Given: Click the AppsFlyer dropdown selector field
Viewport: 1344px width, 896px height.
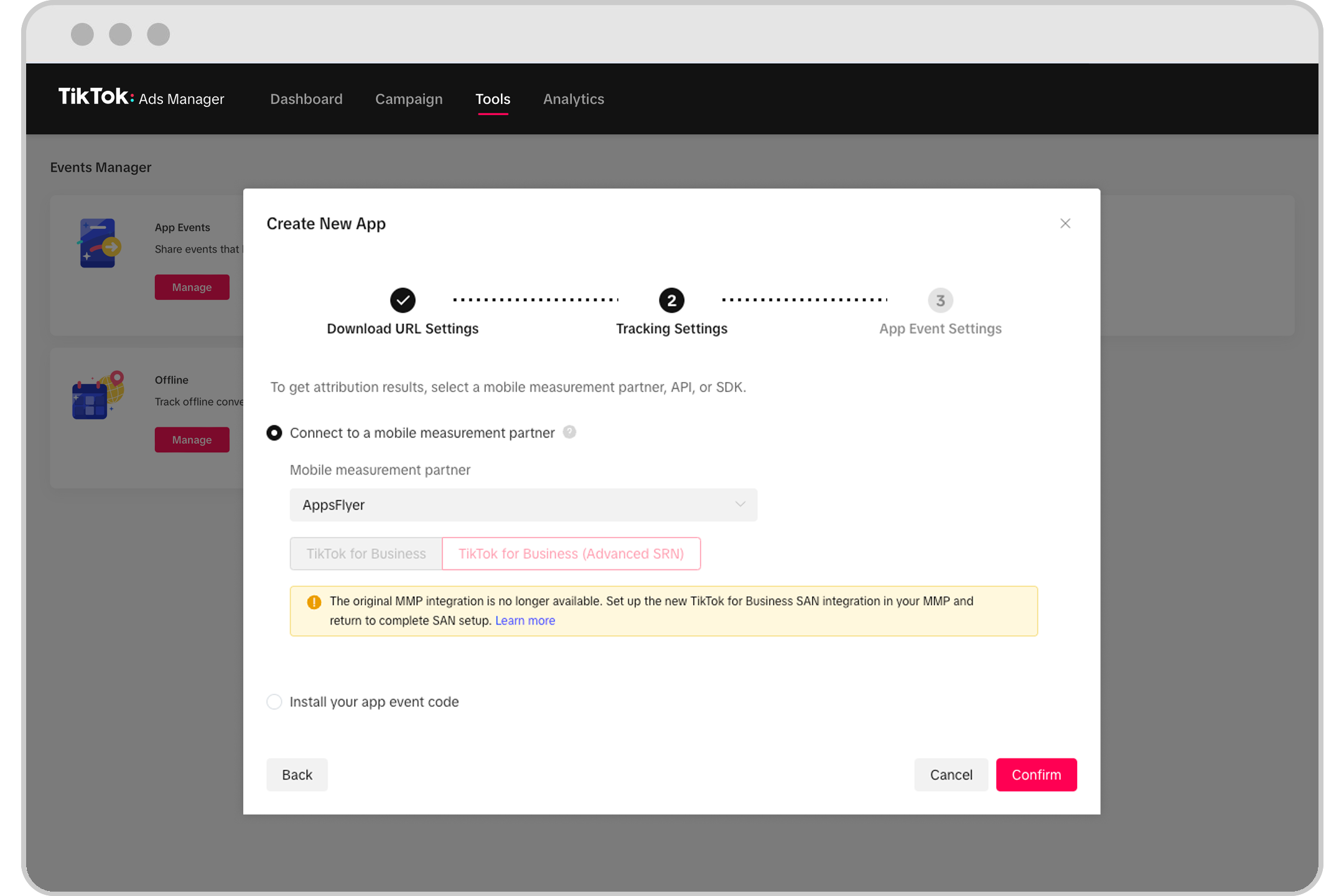Looking at the screenshot, I should tap(523, 504).
